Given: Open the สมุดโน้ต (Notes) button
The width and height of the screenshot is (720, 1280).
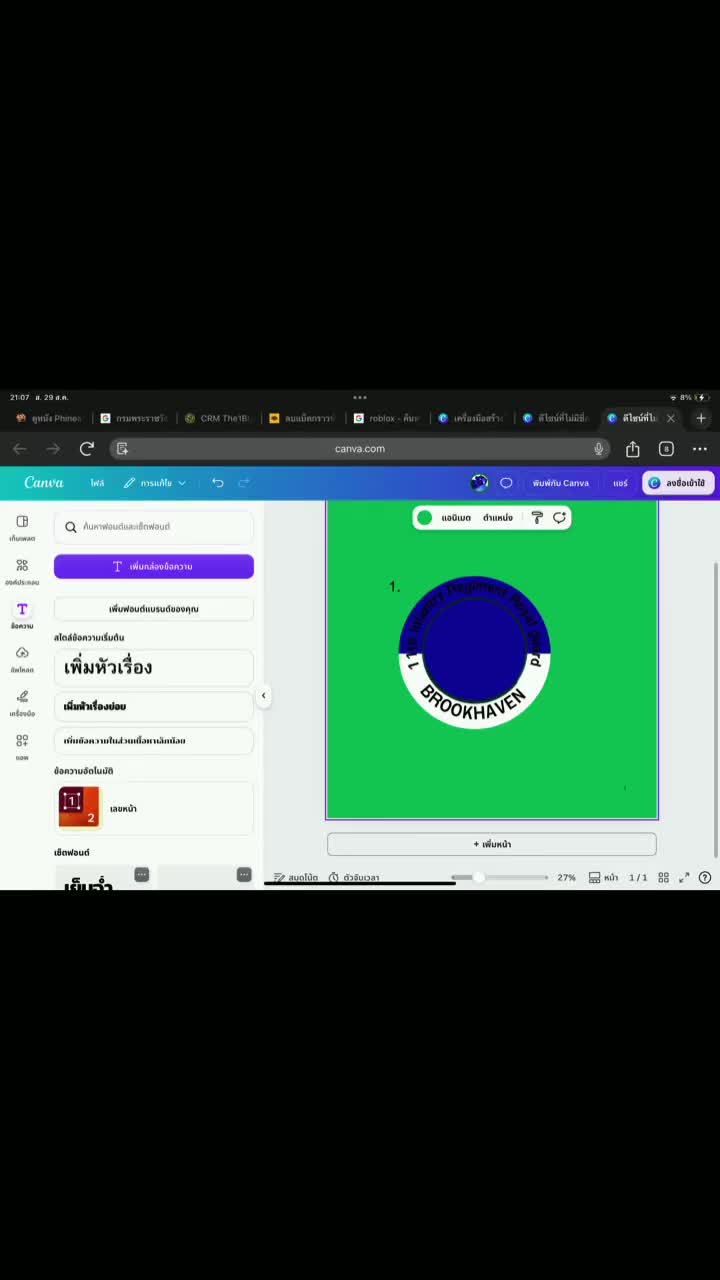Looking at the screenshot, I should 296,877.
